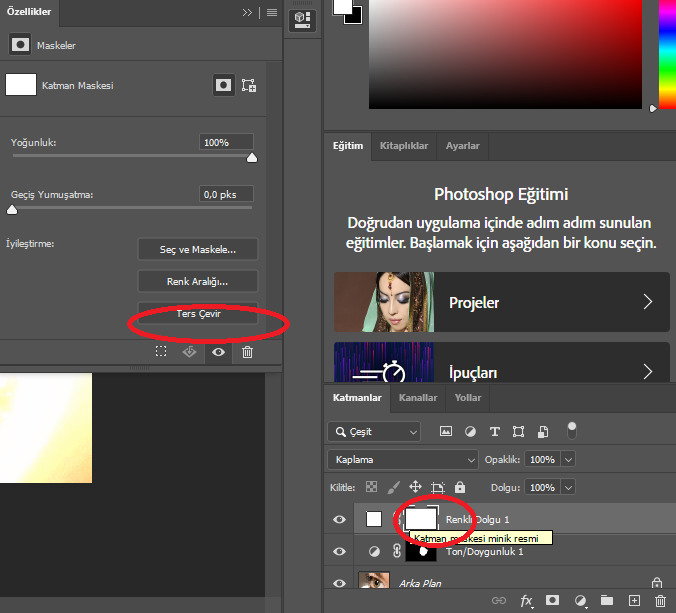Click the Geçiş Yumuşatma 0,0 pks field

click(x=226, y=194)
